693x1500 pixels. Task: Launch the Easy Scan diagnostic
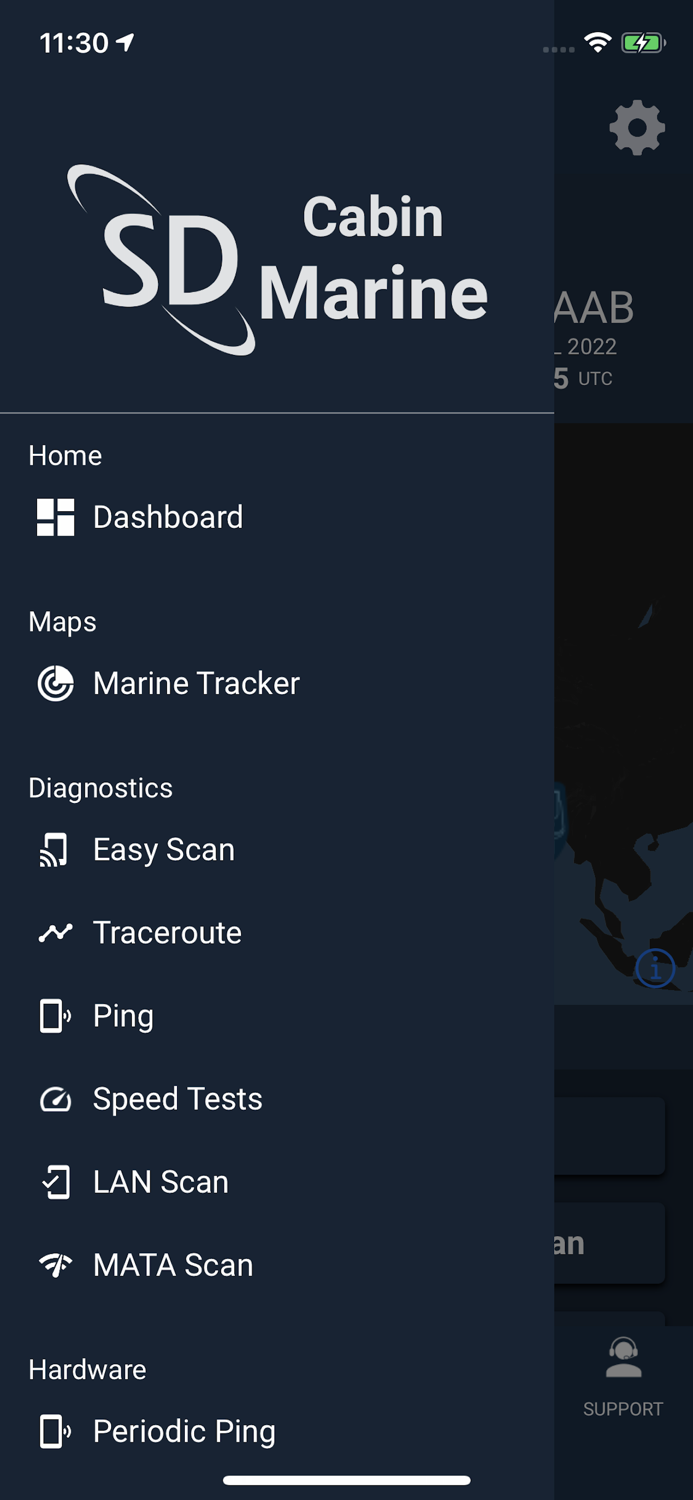[163, 849]
